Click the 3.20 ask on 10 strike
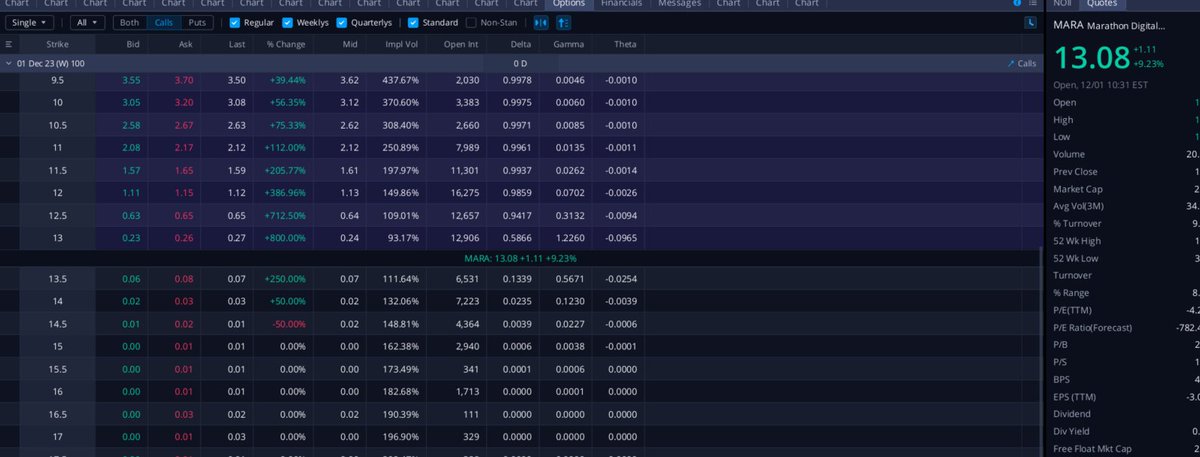 pos(183,102)
